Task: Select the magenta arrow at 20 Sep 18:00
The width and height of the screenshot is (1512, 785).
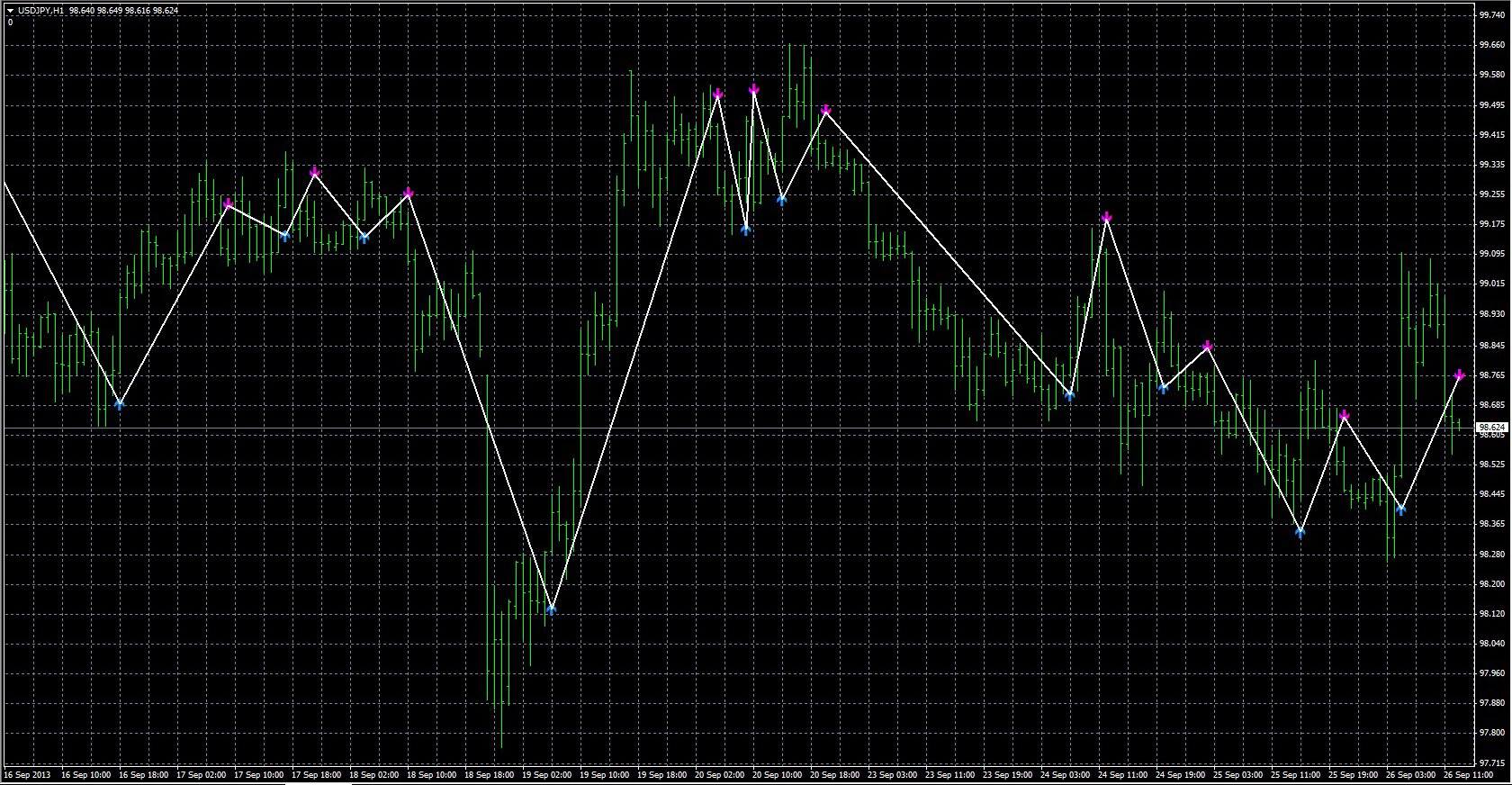Action: [825, 110]
